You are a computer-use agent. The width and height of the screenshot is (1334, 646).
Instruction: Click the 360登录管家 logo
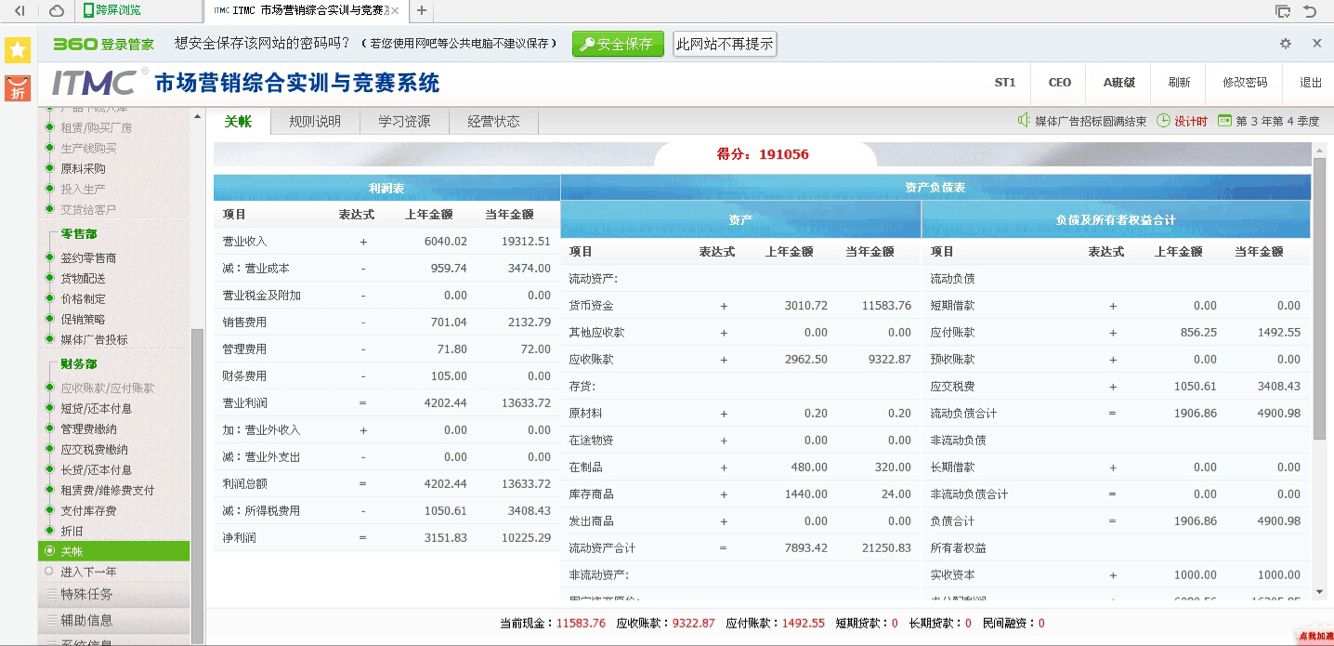click(x=104, y=44)
